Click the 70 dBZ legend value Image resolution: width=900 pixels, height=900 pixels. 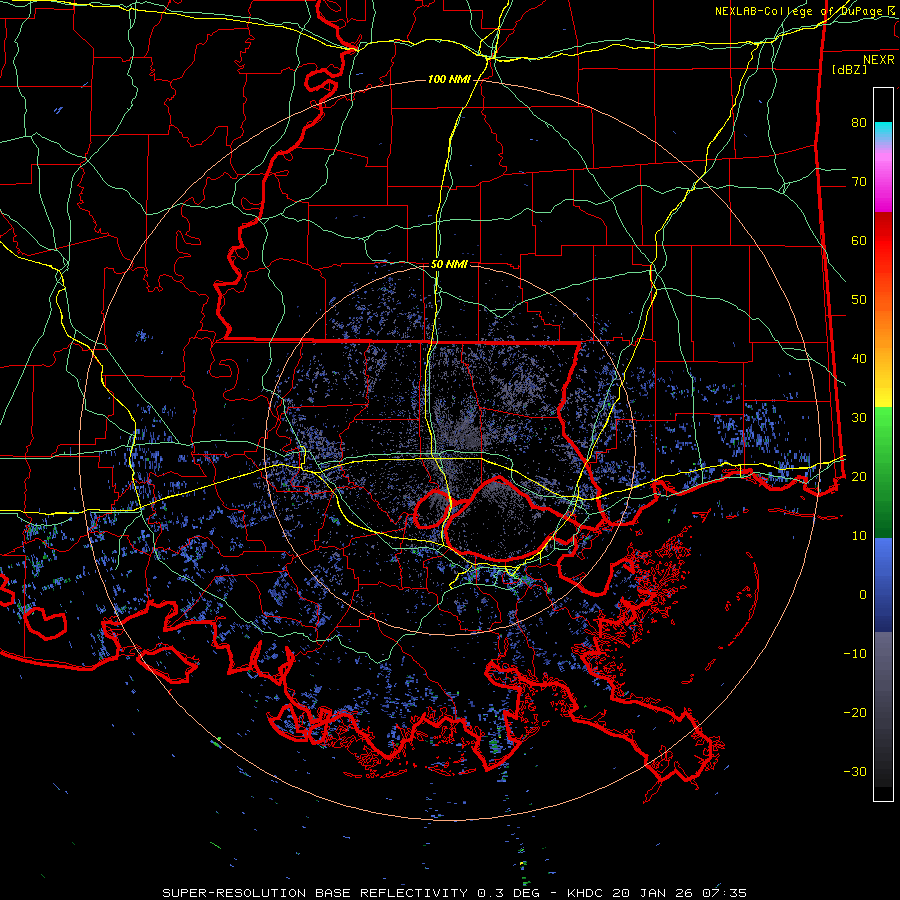point(859,181)
